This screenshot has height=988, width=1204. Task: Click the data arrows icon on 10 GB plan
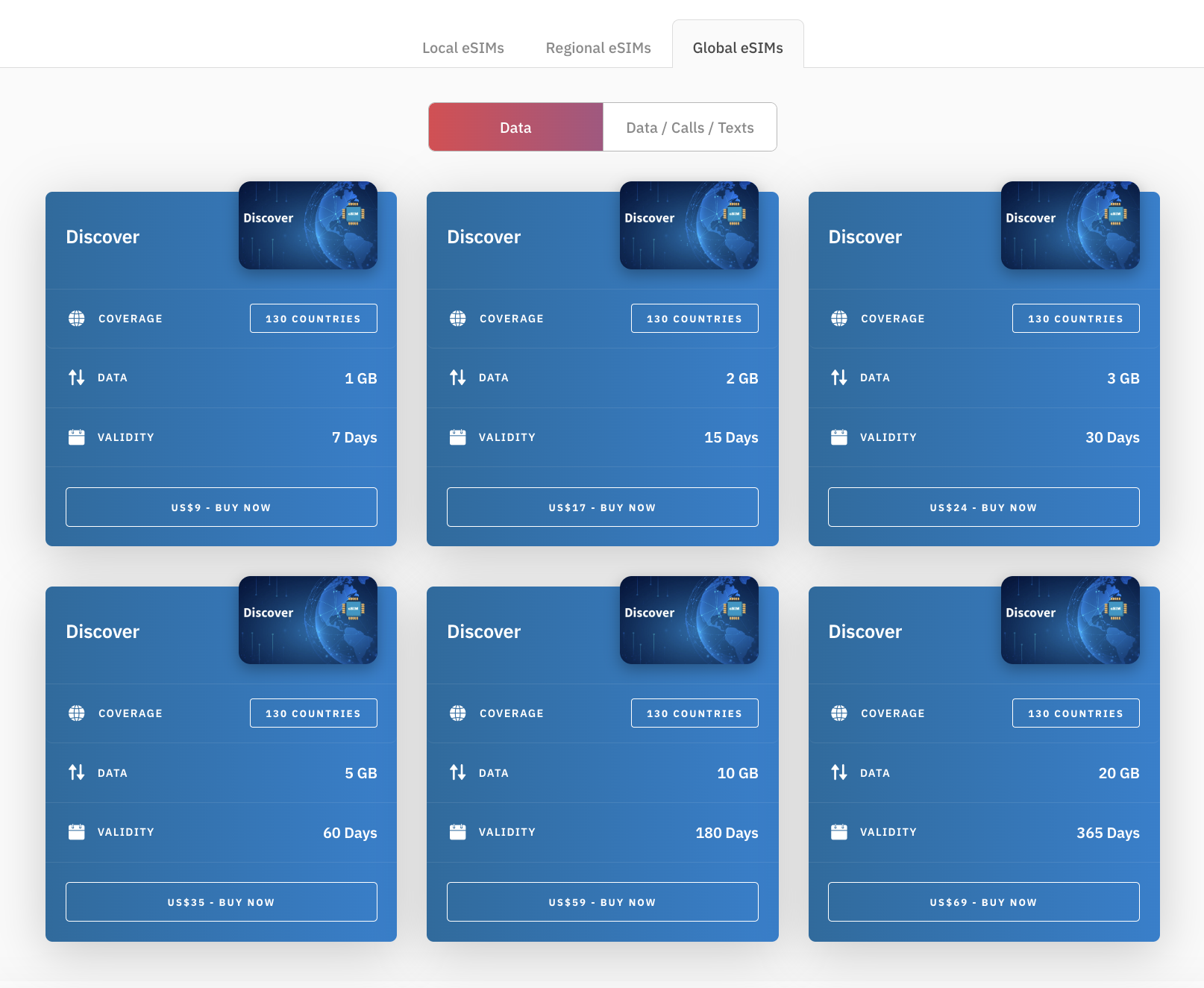[x=457, y=772]
